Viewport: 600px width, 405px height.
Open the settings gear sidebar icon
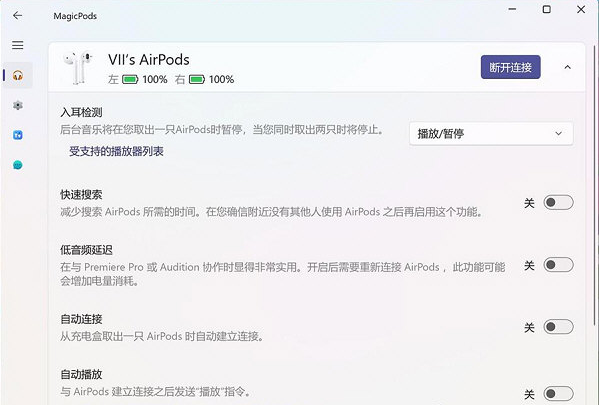[x=18, y=105]
